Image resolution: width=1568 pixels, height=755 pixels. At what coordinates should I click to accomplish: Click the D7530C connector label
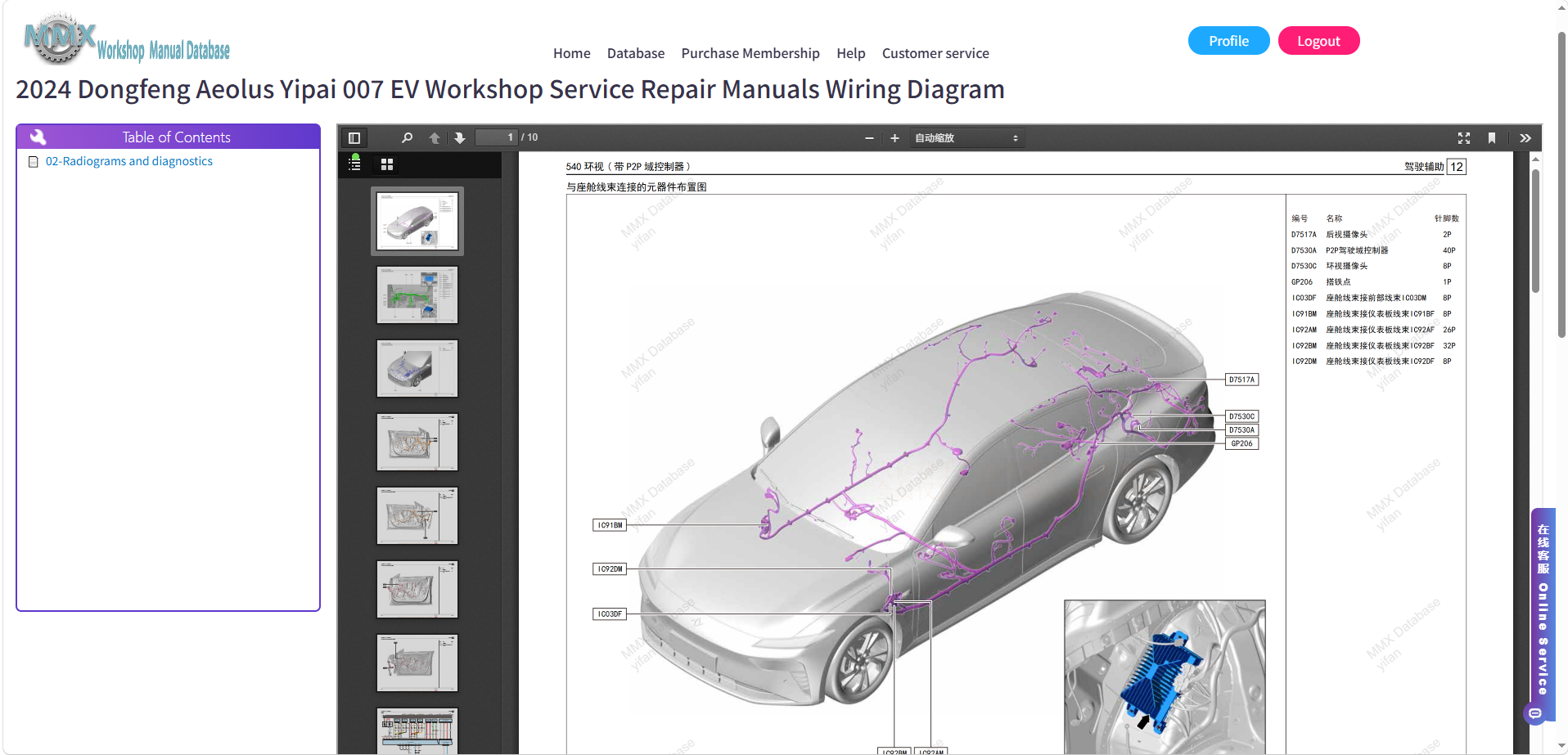click(x=1241, y=416)
